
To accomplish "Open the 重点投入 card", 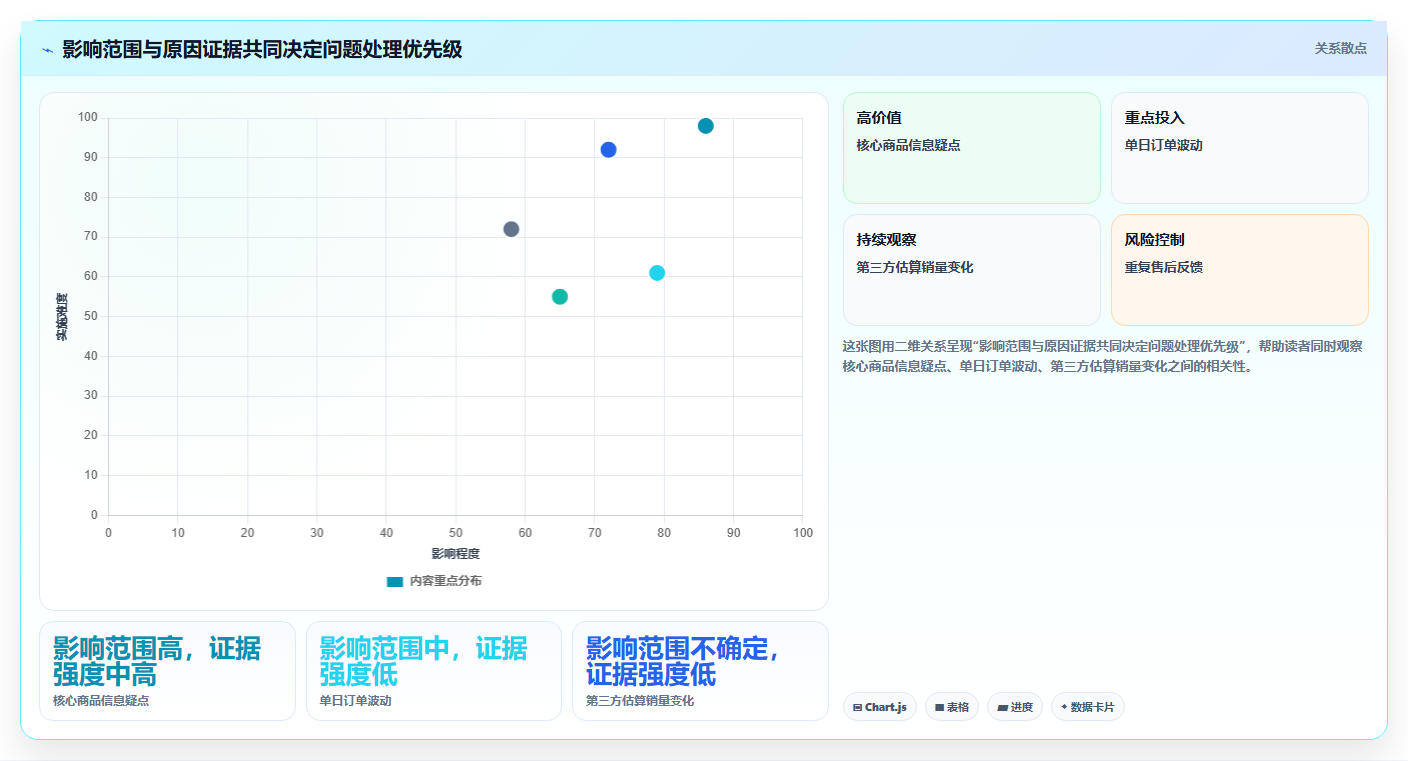I will 1240,148.
